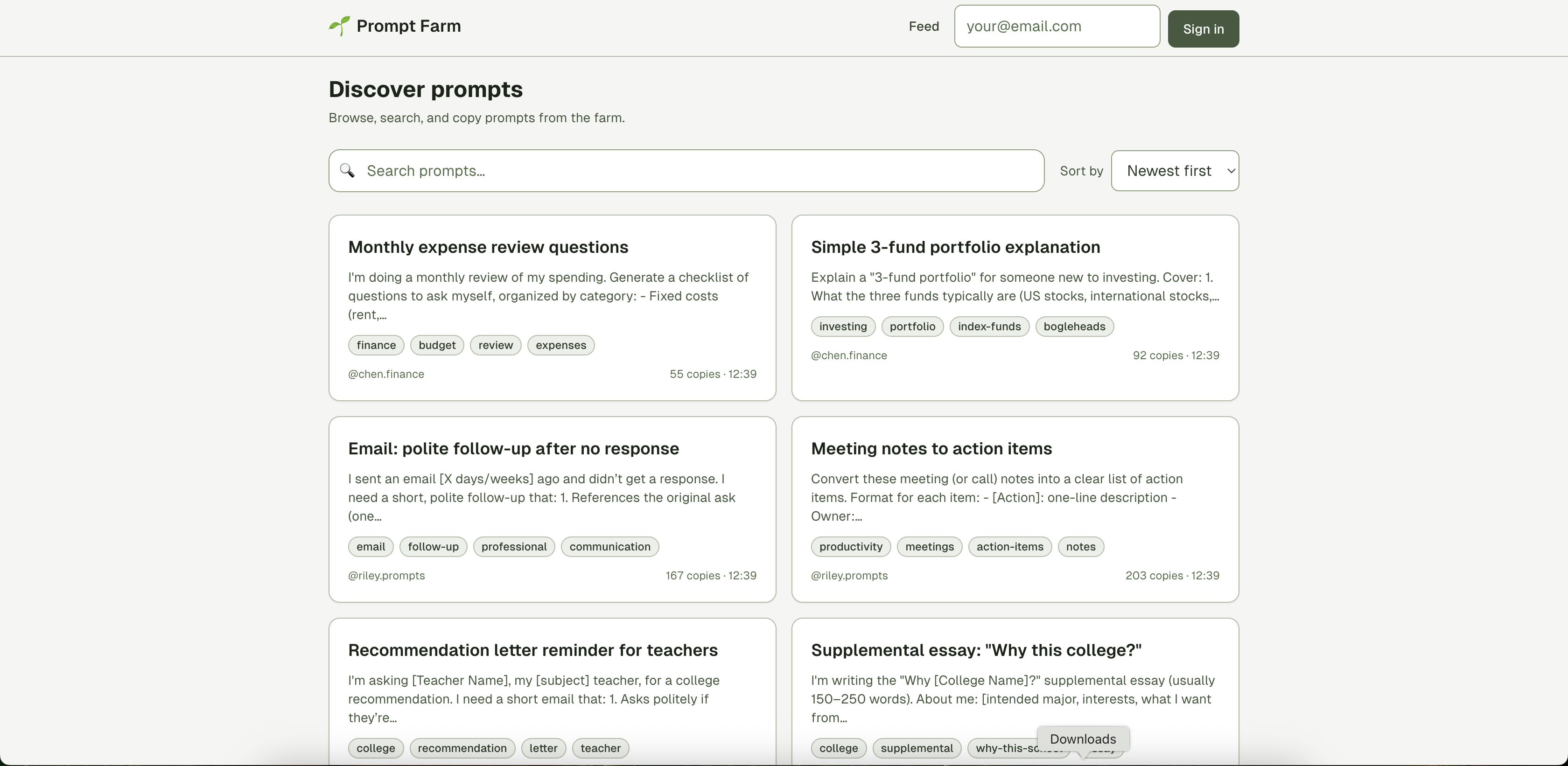
Task: Open Monthly expense review questions prompt
Action: tap(488, 247)
